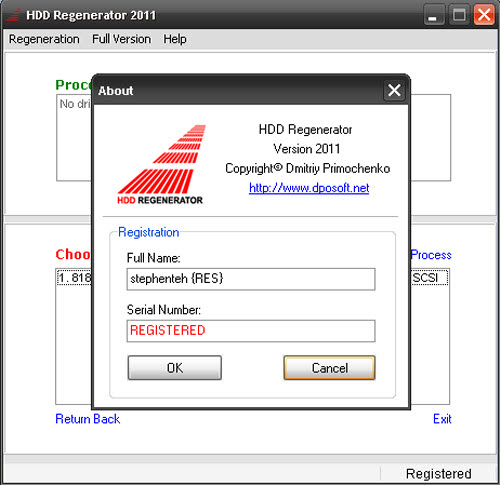Click the 'Version 2011' text in About
The width and height of the screenshot is (500, 485).
(x=307, y=149)
